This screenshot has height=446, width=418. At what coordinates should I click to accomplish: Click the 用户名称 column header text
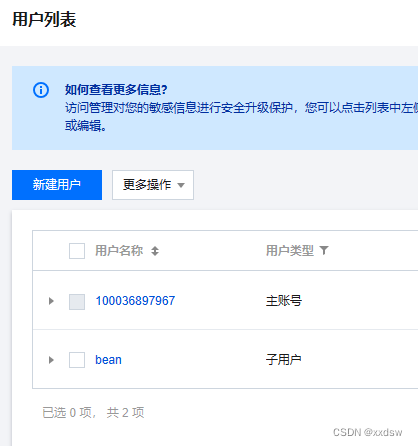coord(119,251)
